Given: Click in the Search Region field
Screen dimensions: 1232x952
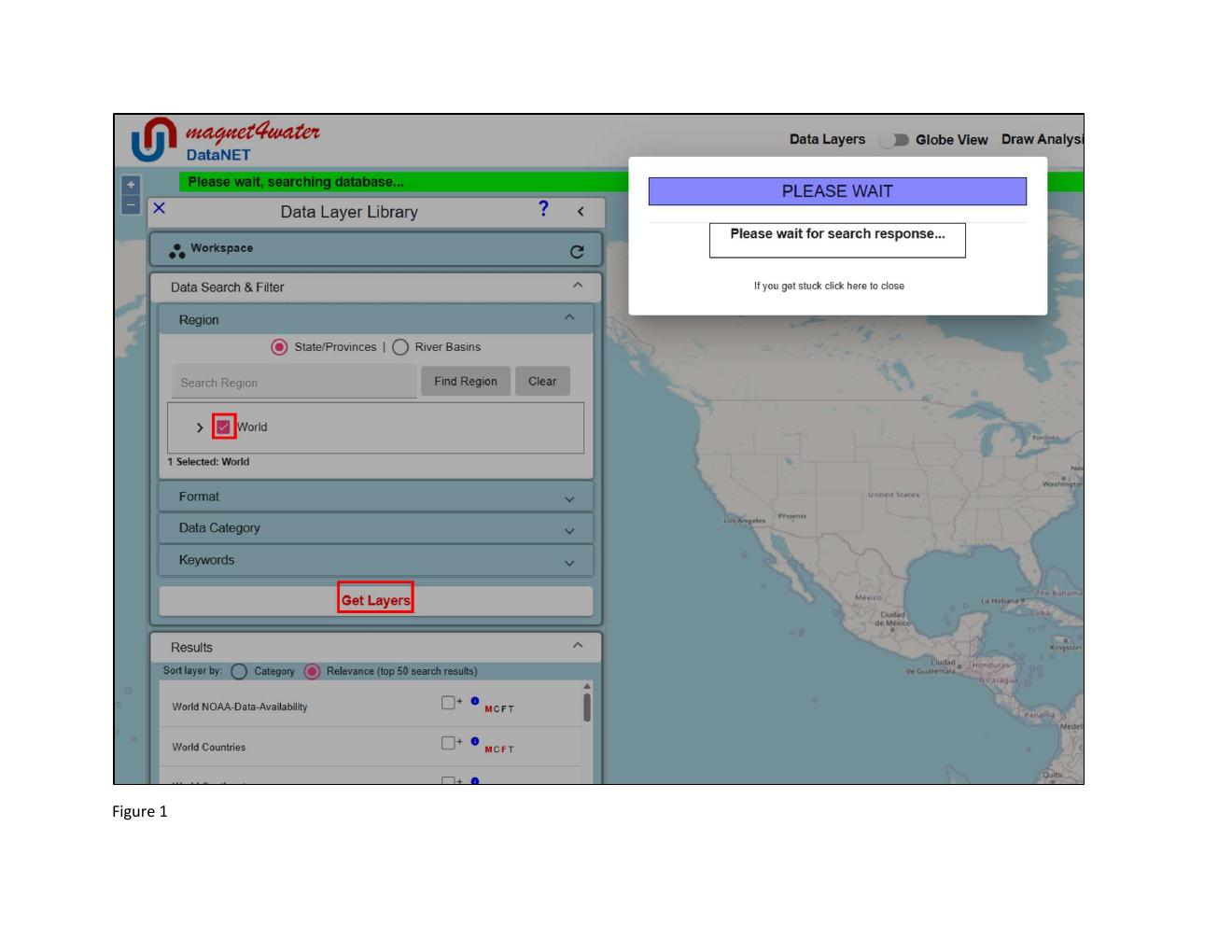Looking at the screenshot, I should tap(294, 382).
